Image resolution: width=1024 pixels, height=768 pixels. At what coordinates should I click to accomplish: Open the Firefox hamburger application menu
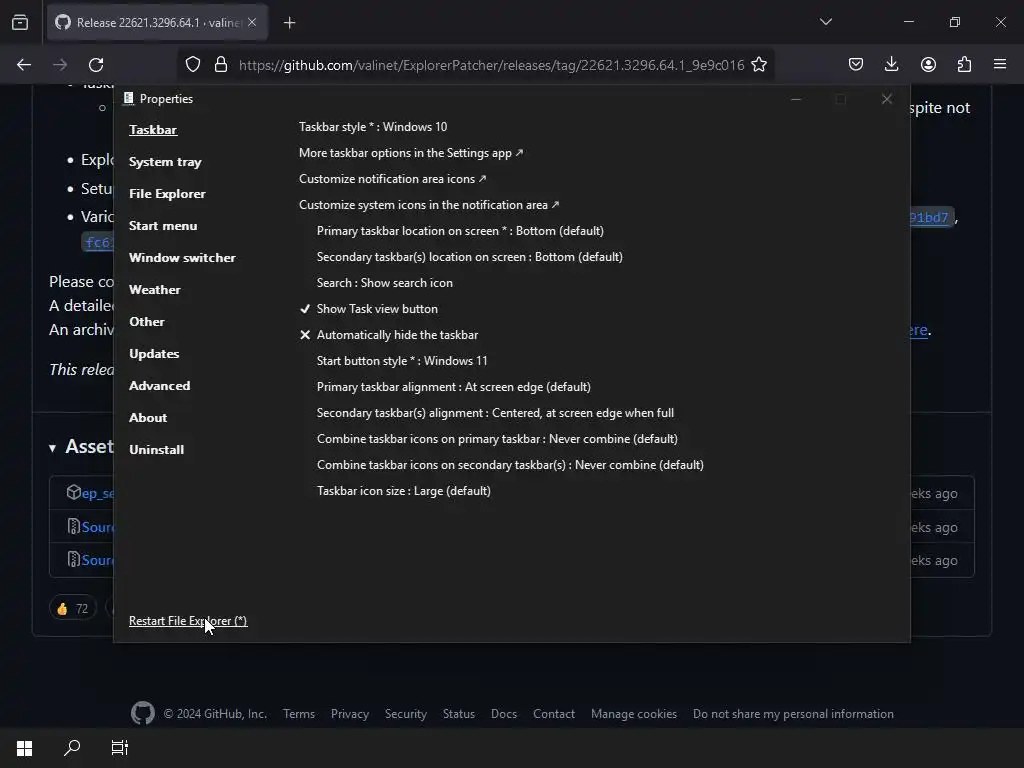[x=1000, y=65]
